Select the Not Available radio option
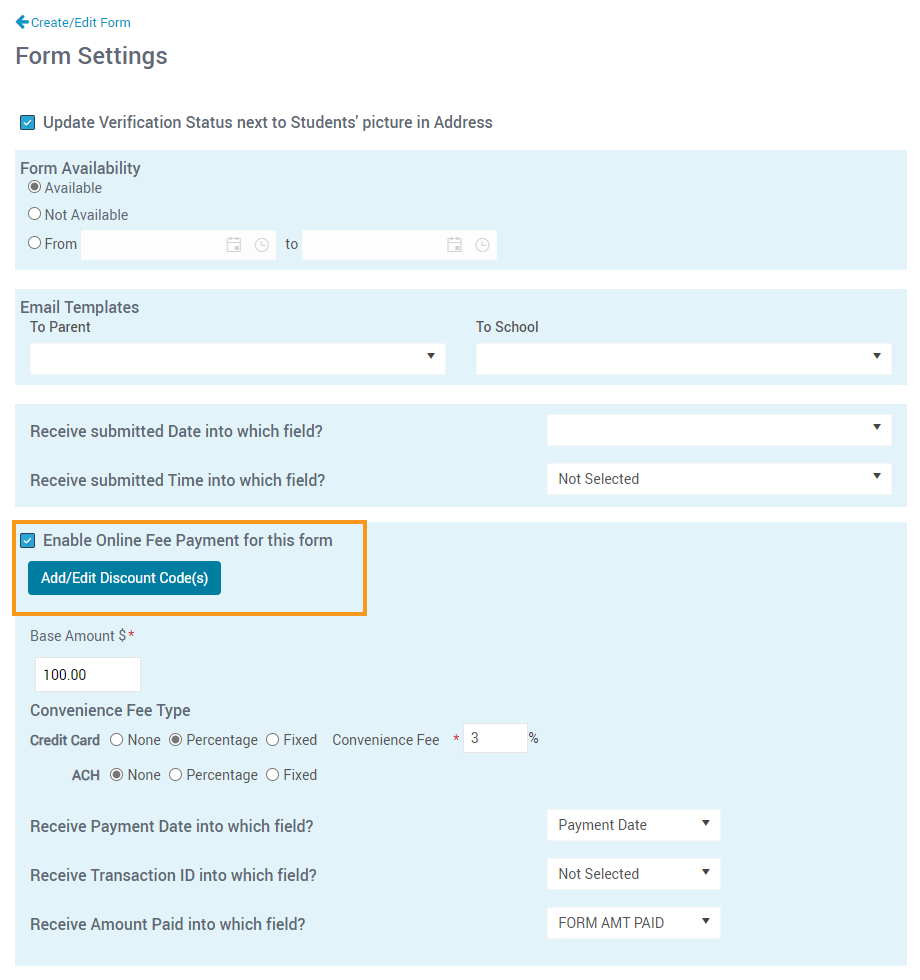 click(34, 214)
